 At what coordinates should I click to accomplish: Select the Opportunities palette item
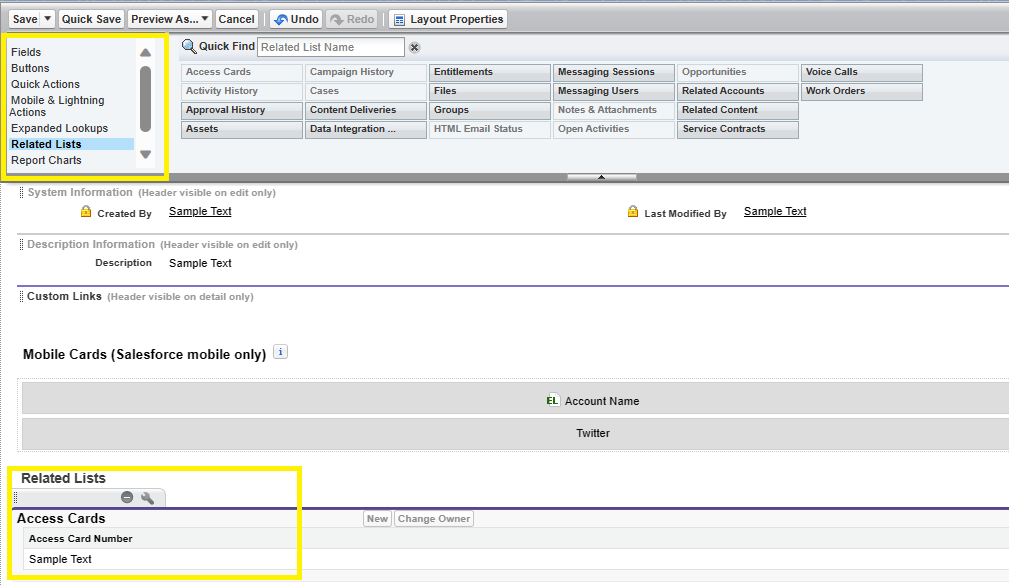pyautogui.click(x=738, y=72)
